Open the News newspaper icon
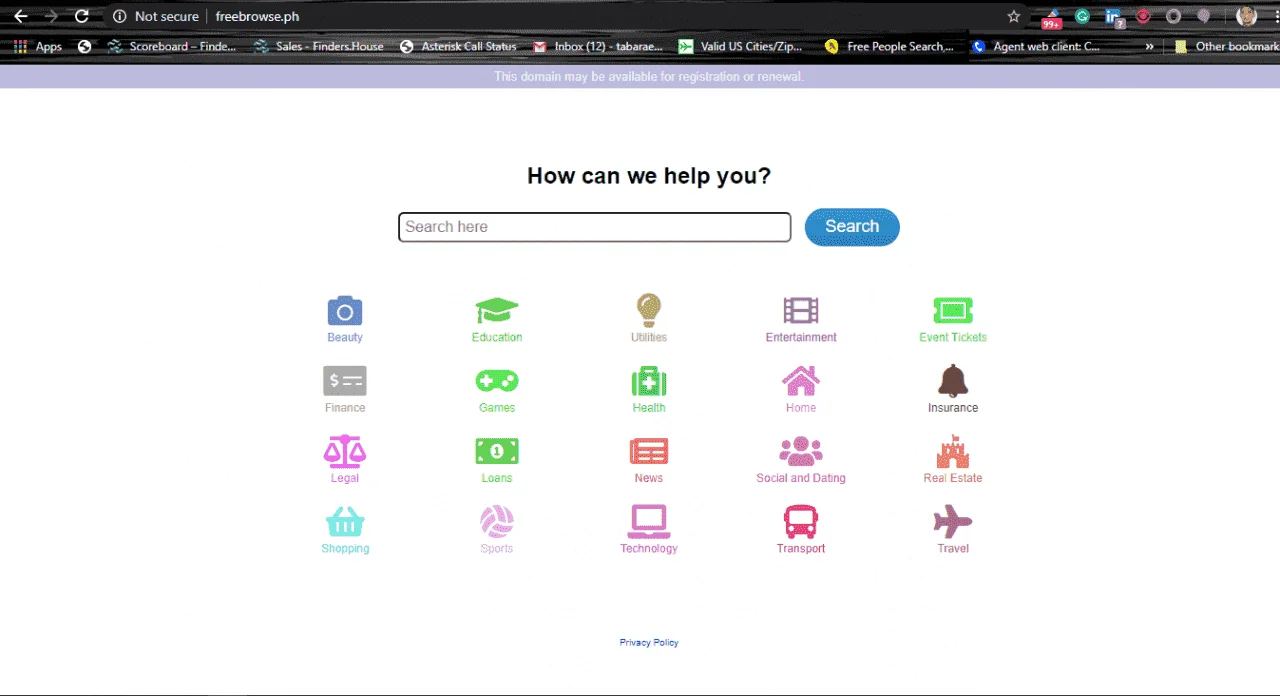 click(649, 451)
